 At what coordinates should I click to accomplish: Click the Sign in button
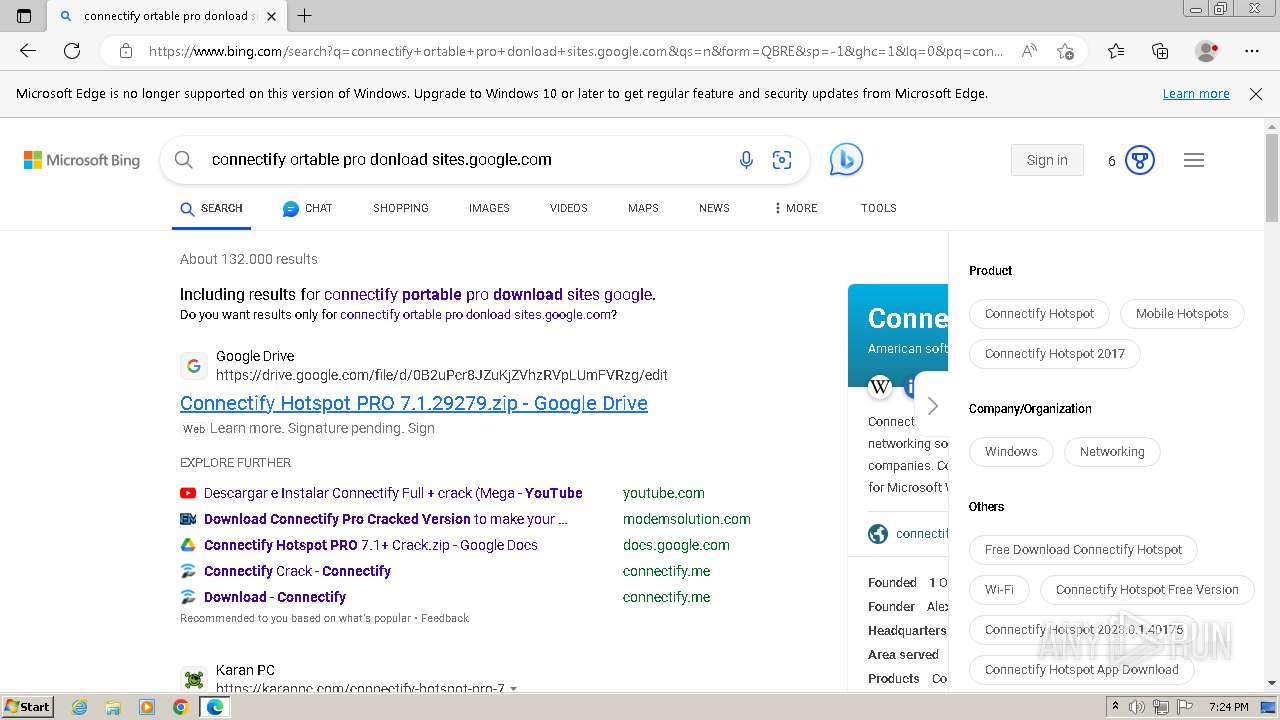(x=1047, y=160)
